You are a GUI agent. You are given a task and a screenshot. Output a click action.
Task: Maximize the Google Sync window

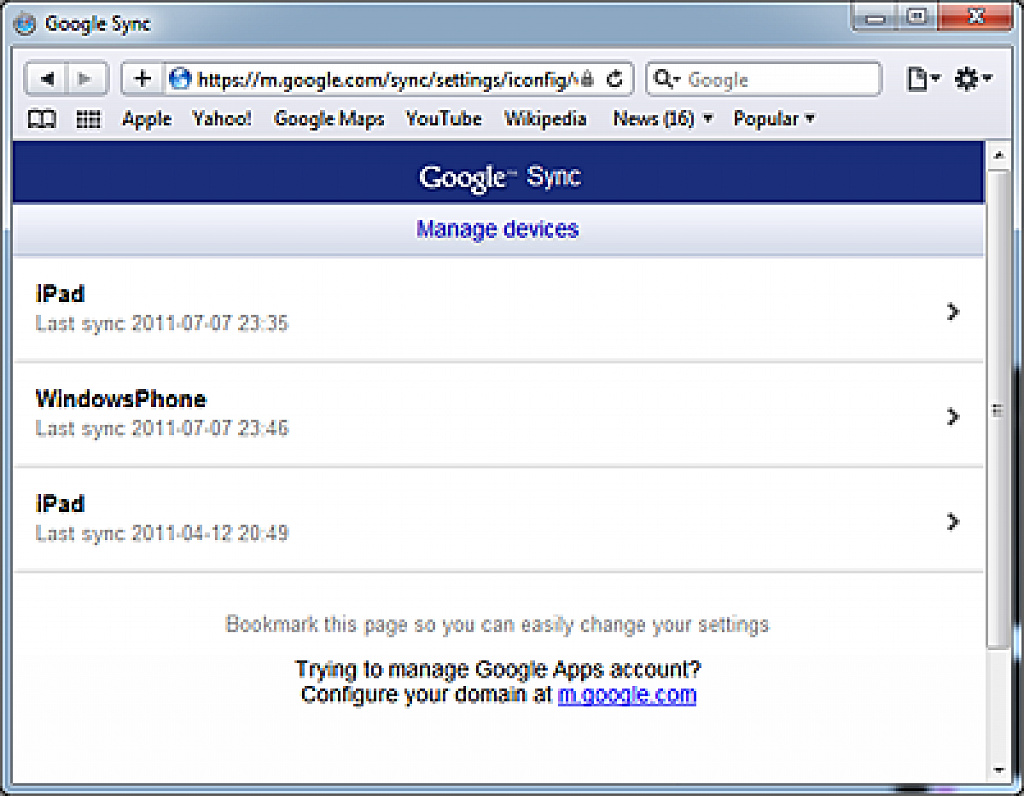click(917, 18)
